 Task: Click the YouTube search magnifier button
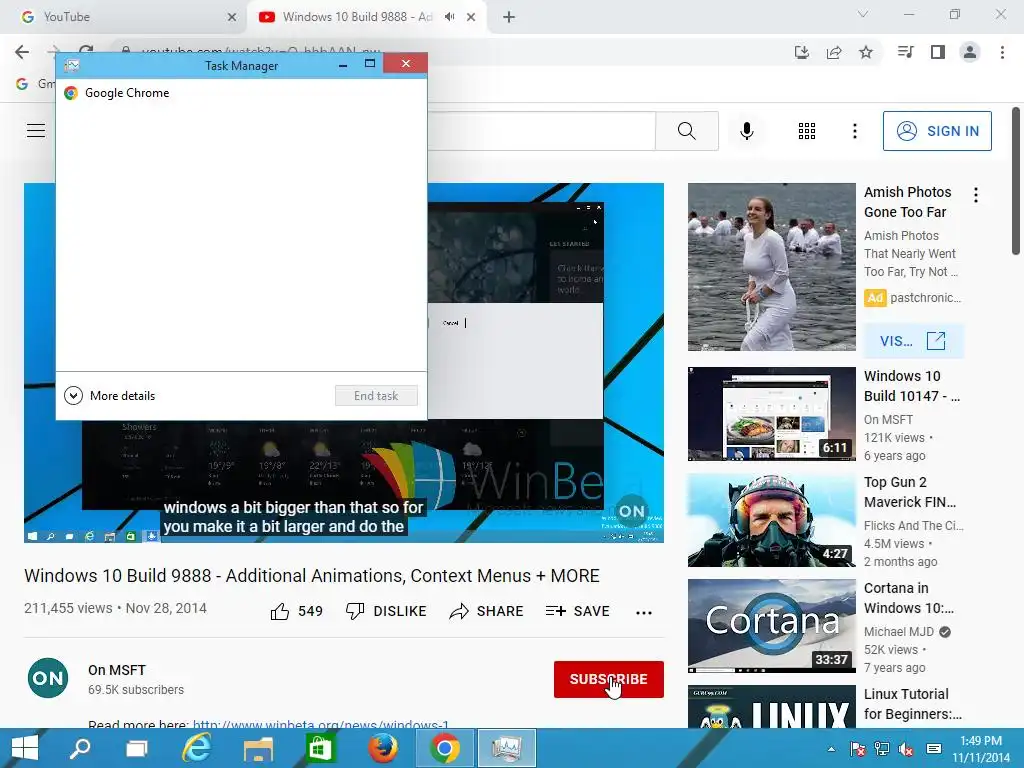point(687,131)
